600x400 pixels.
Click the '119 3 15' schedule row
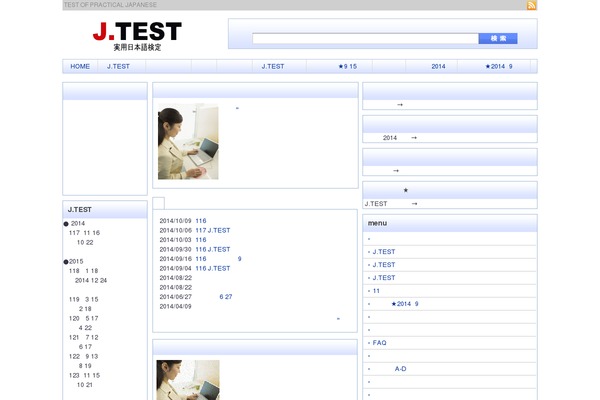pyautogui.click(x=83, y=299)
